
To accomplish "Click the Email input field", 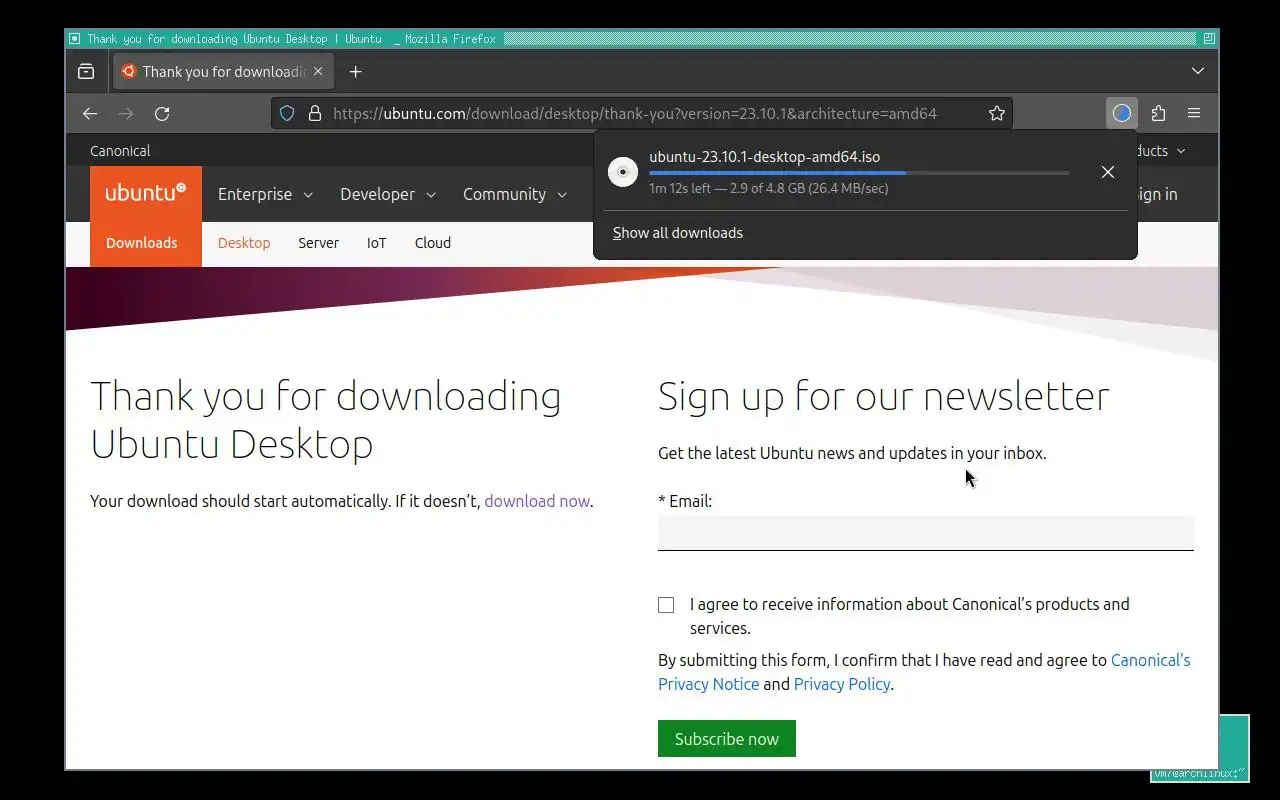I will coord(926,533).
